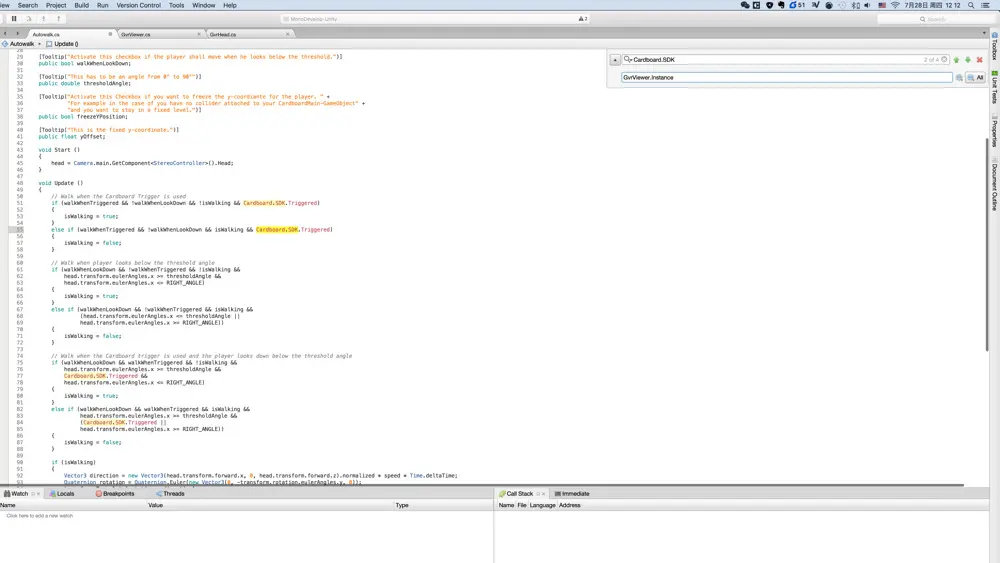Click the Replace All button
The width and height of the screenshot is (1000, 563).
[x=976, y=77]
